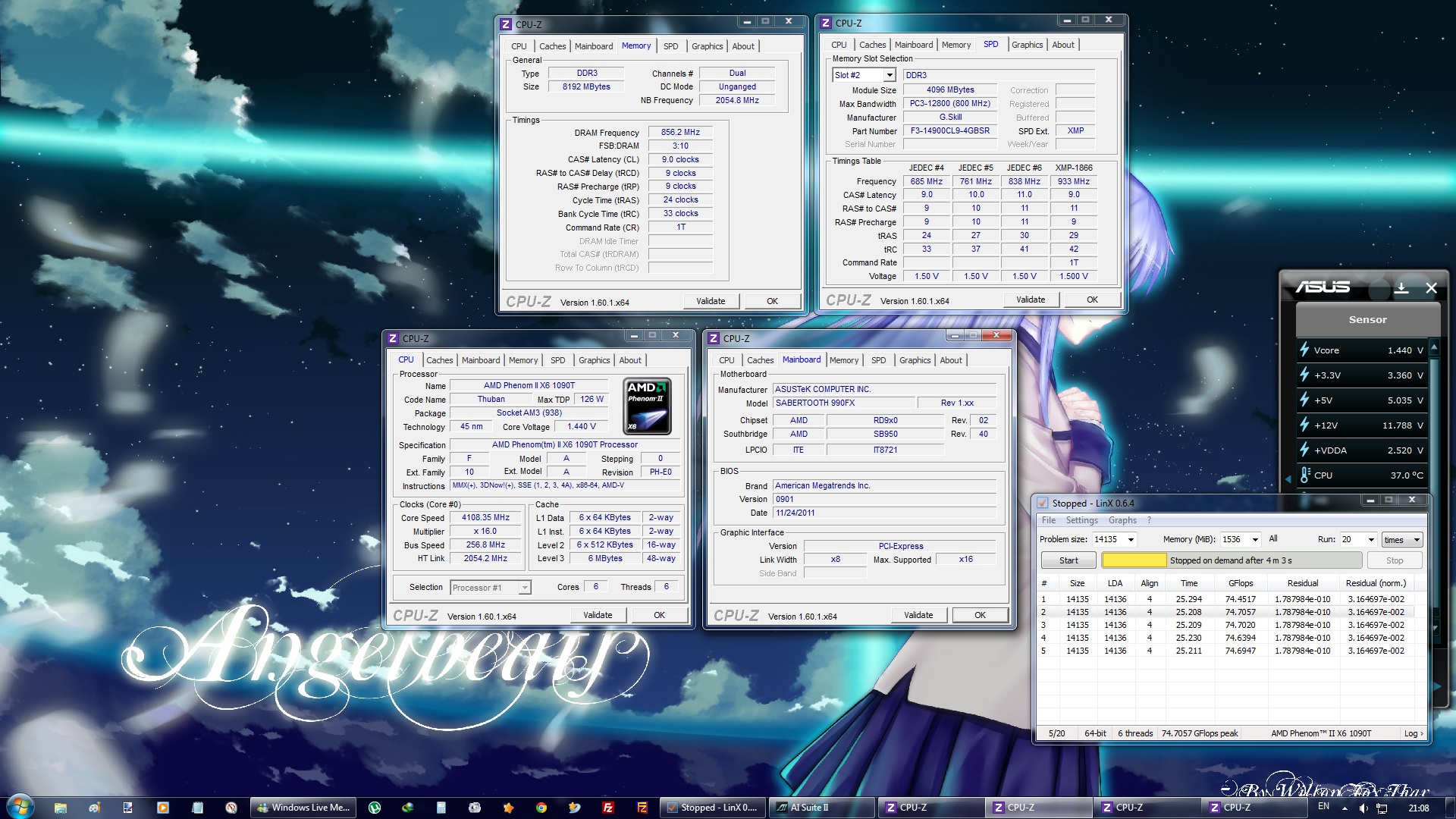Open Google Chrome from the taskbar
Screen dimensions: 1456x819
pyautogui.click(x=541, y=808)
